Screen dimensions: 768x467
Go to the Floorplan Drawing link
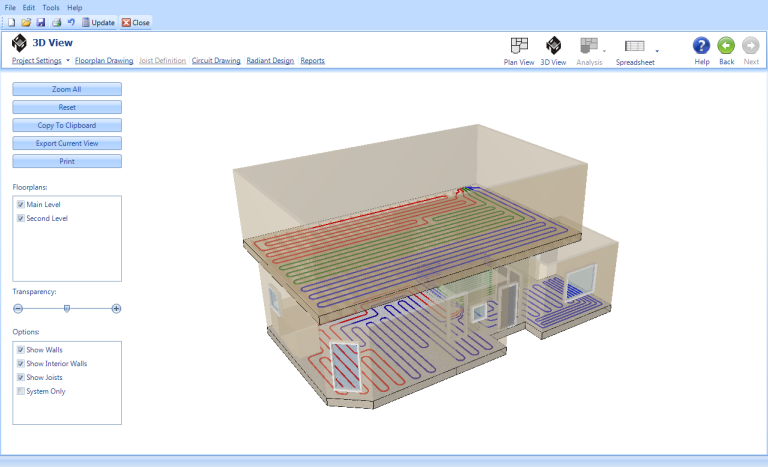pos(104,61)
